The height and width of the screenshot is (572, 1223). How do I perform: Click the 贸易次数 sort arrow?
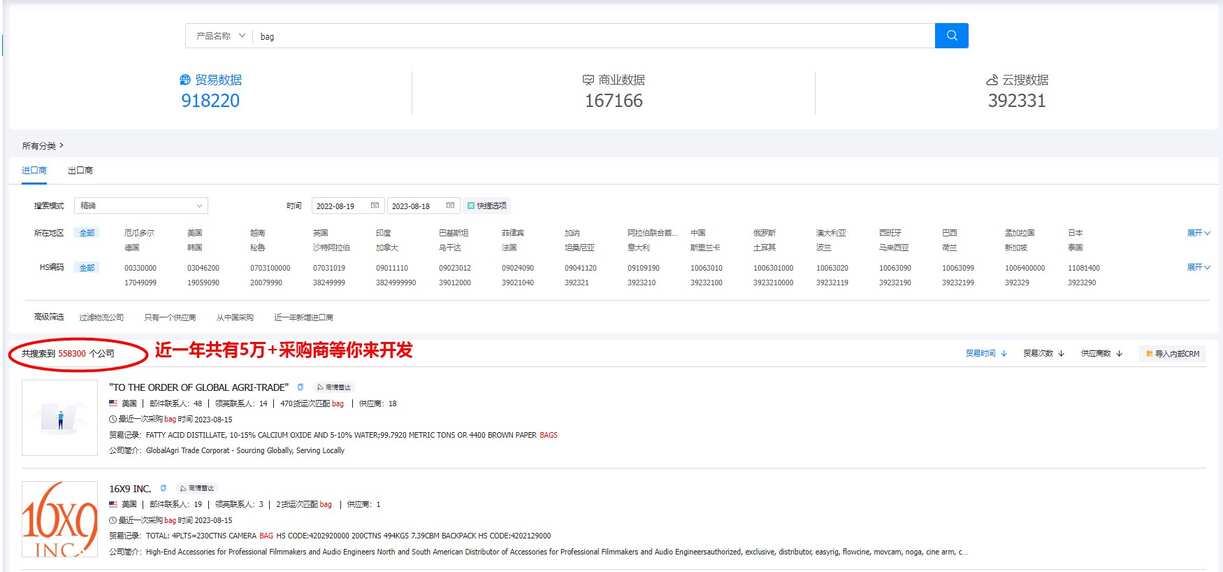[1060, 353]
